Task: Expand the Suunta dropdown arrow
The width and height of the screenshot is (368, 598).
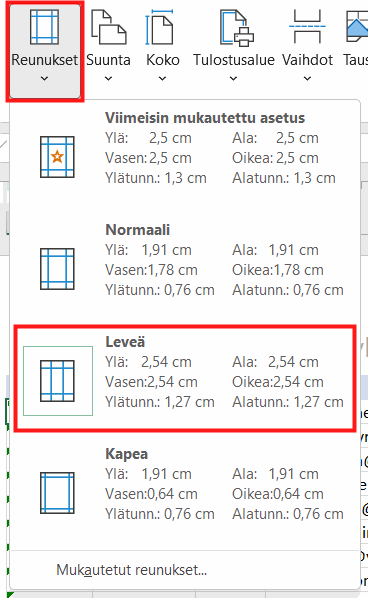Action: (108, 79)
